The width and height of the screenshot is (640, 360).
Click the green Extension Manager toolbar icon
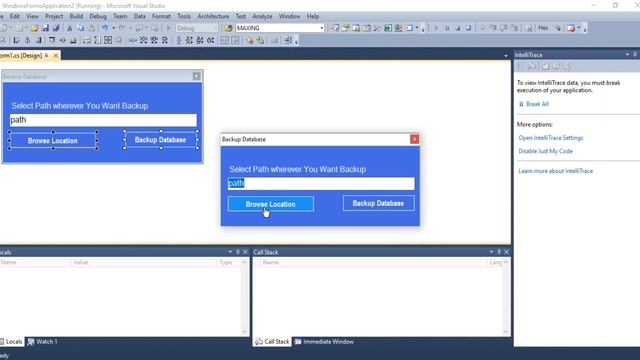[x=388, y=28]
